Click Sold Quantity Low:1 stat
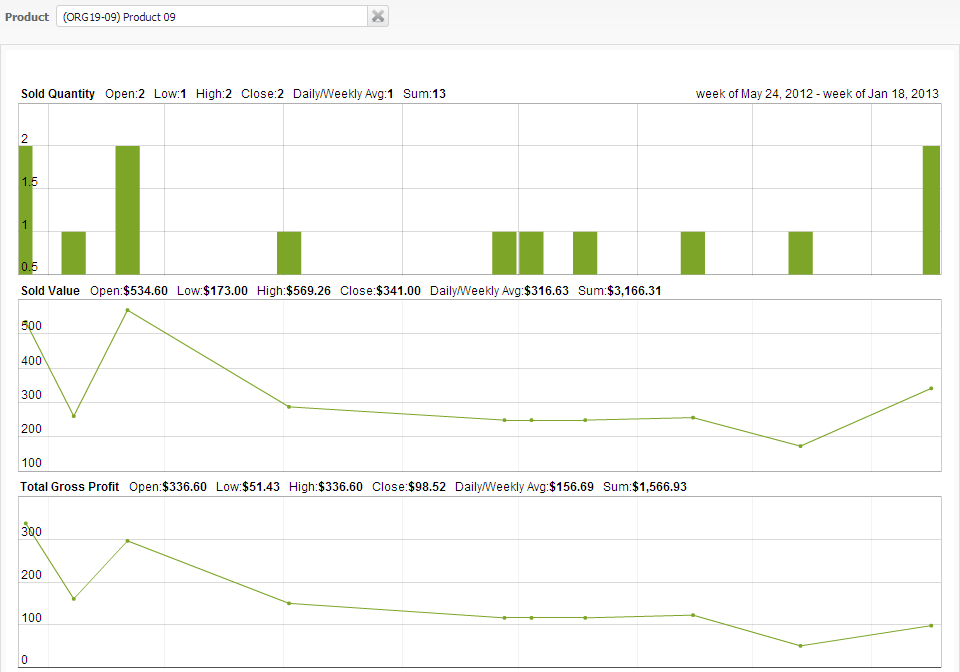The image size is (960, 672). tap(170, 94)
